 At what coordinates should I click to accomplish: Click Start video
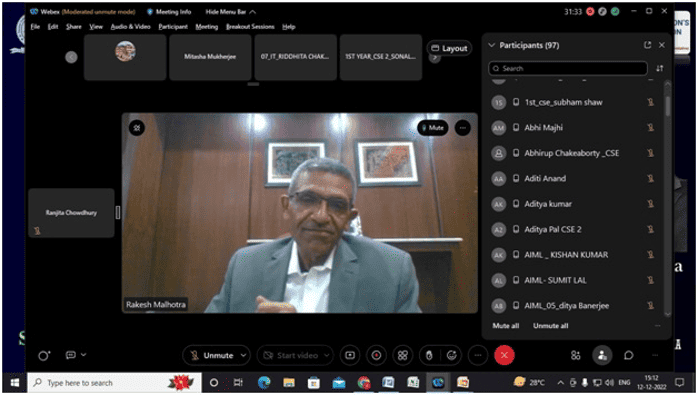click(x=291, y=356)
